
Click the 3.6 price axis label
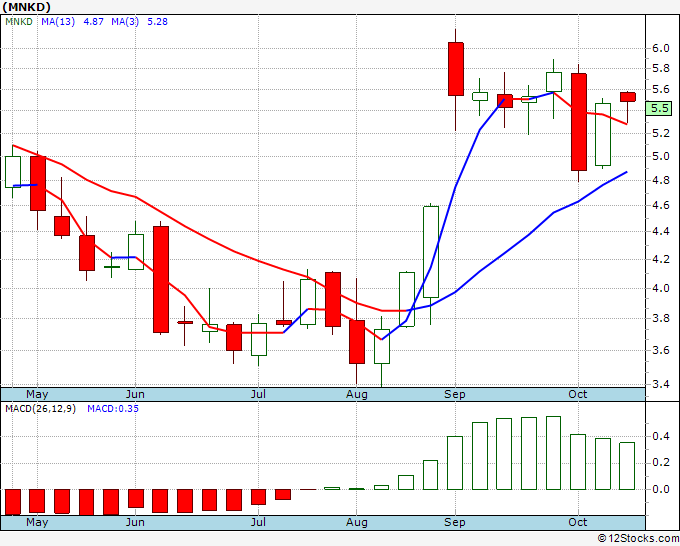click(661, 350)
